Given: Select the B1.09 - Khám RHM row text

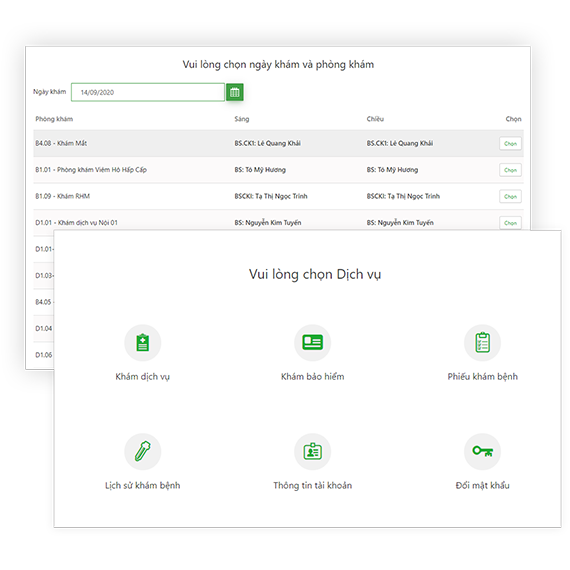Looking at the screenshot, I should [x=63, y=196].
